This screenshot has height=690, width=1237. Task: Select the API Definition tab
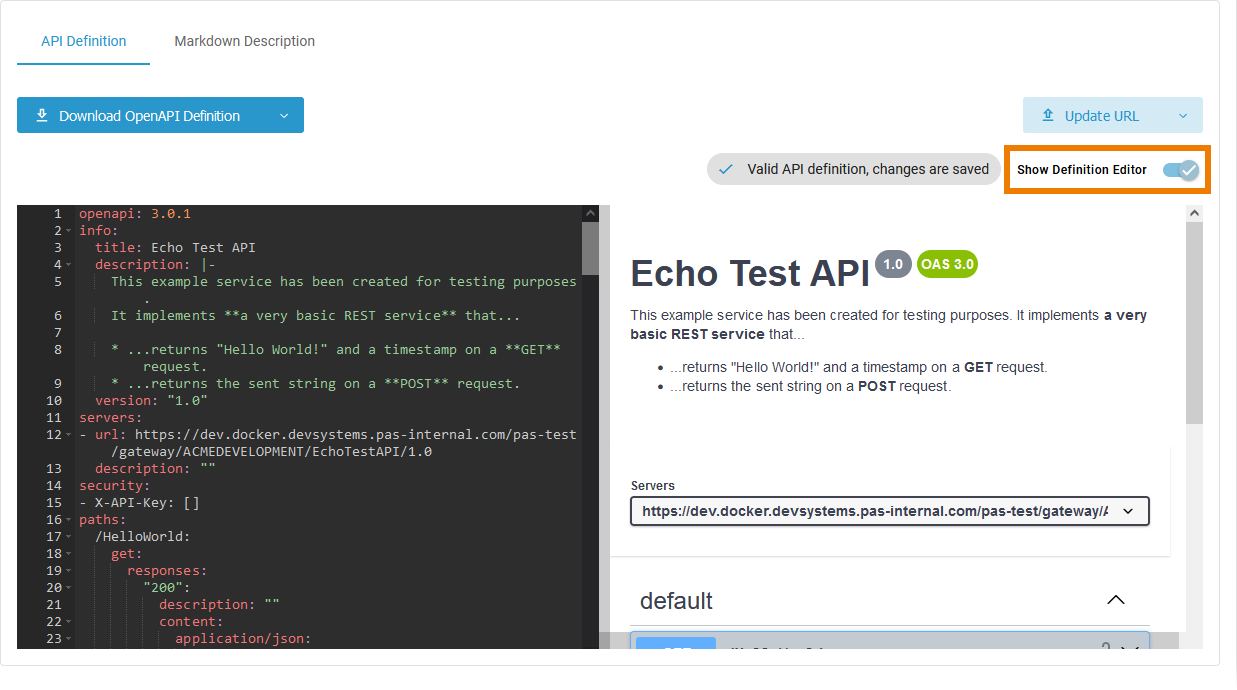[83, 41]
